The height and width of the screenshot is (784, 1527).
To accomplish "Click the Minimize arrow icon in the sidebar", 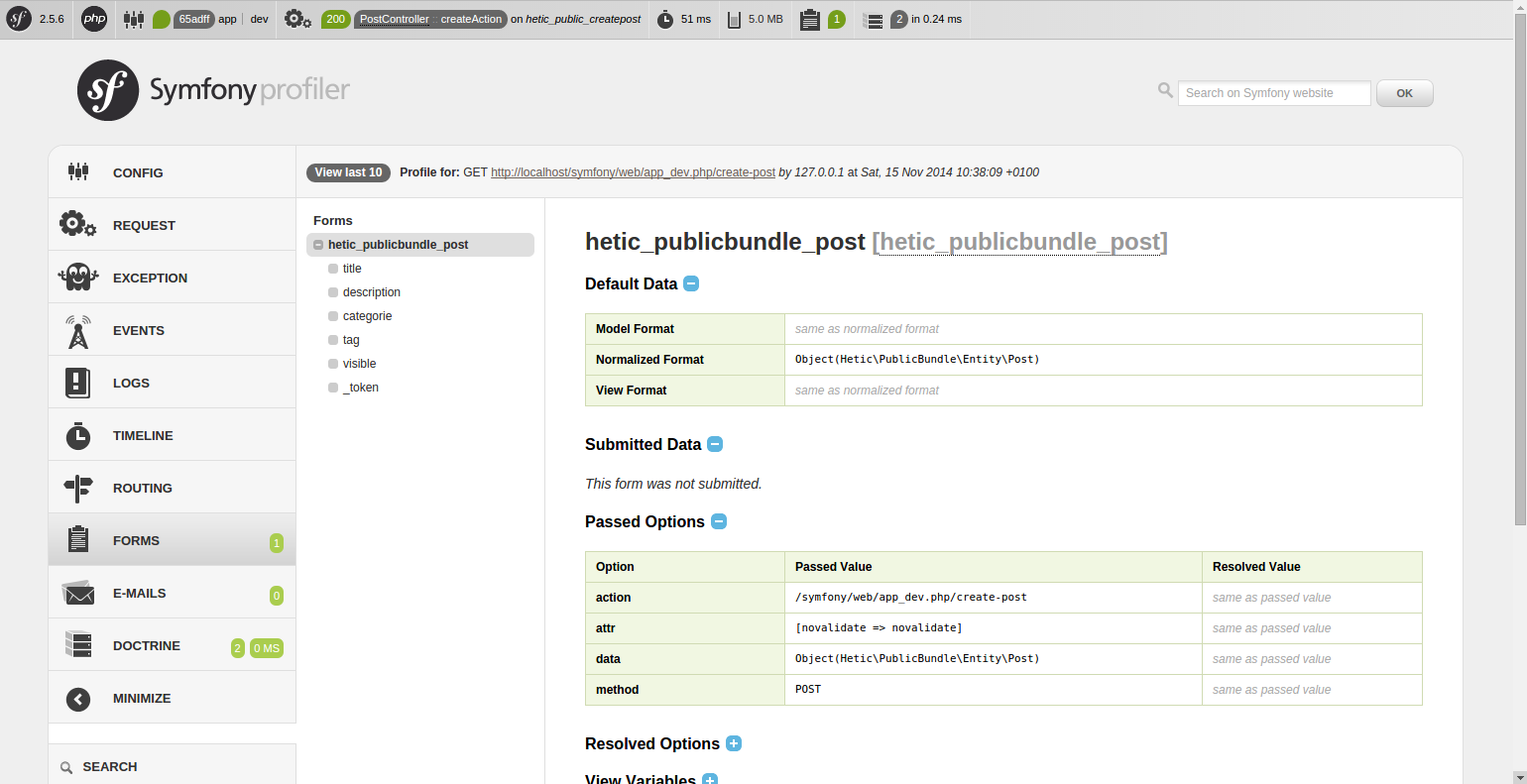I will coord(78,699).
